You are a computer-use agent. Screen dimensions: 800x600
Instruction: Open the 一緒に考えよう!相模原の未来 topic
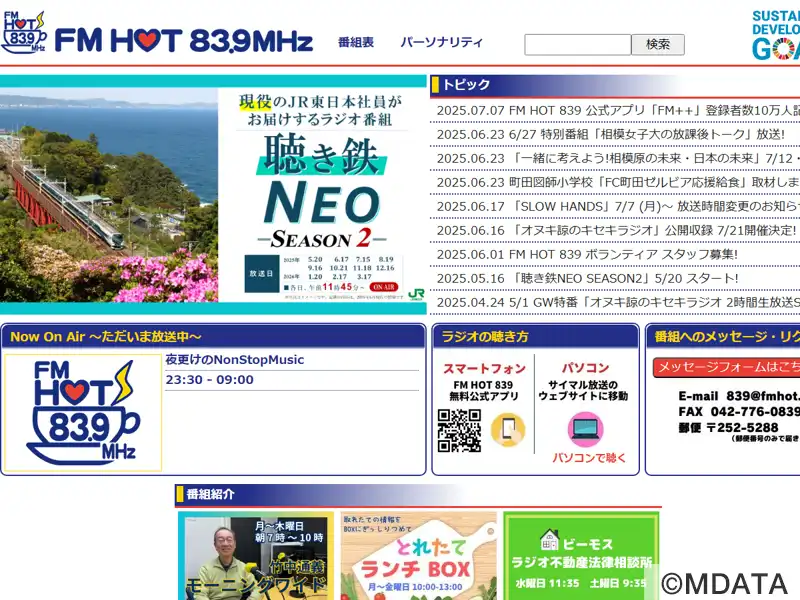(x=618, y=158)
